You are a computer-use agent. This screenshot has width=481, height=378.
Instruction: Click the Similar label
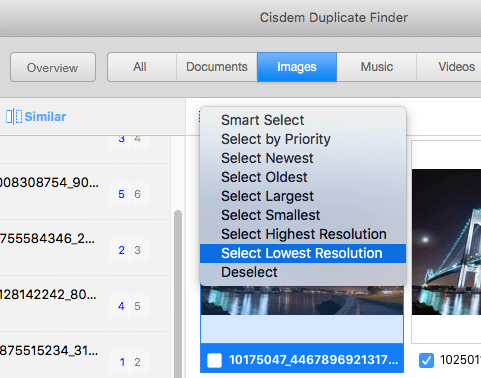tap(45, 117)
